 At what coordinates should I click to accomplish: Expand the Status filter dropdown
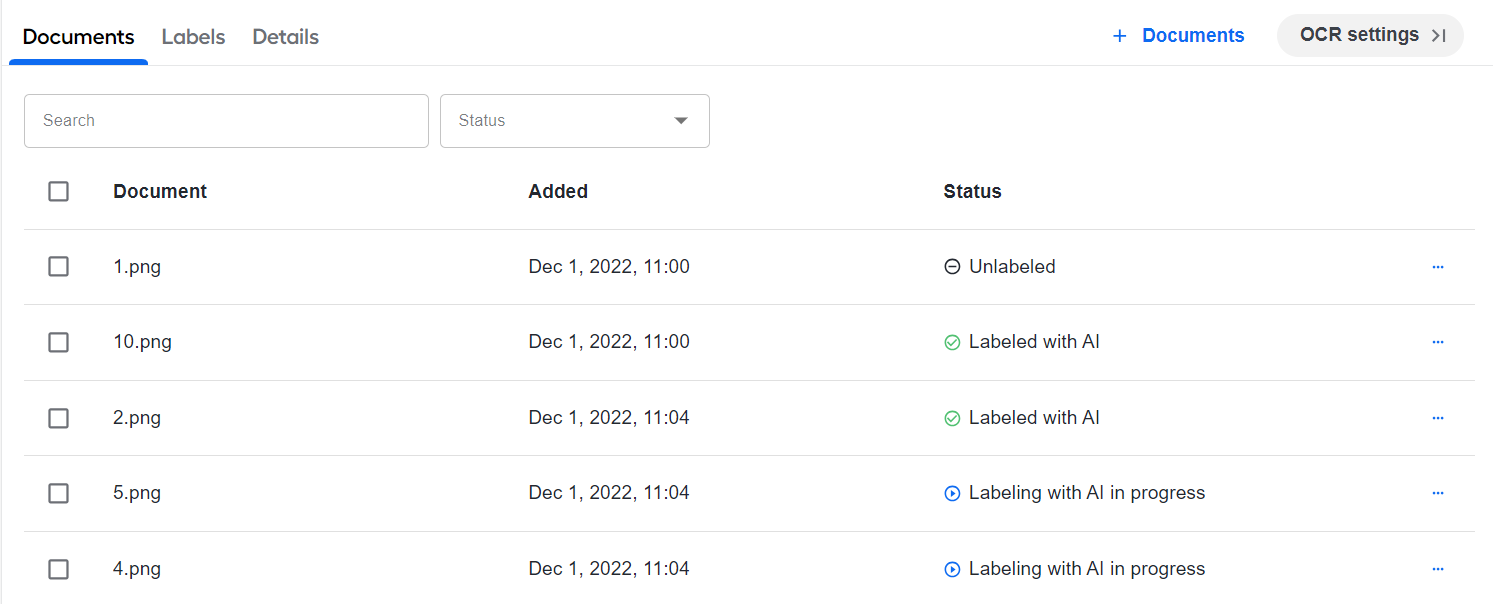click(x=575, y=121)
